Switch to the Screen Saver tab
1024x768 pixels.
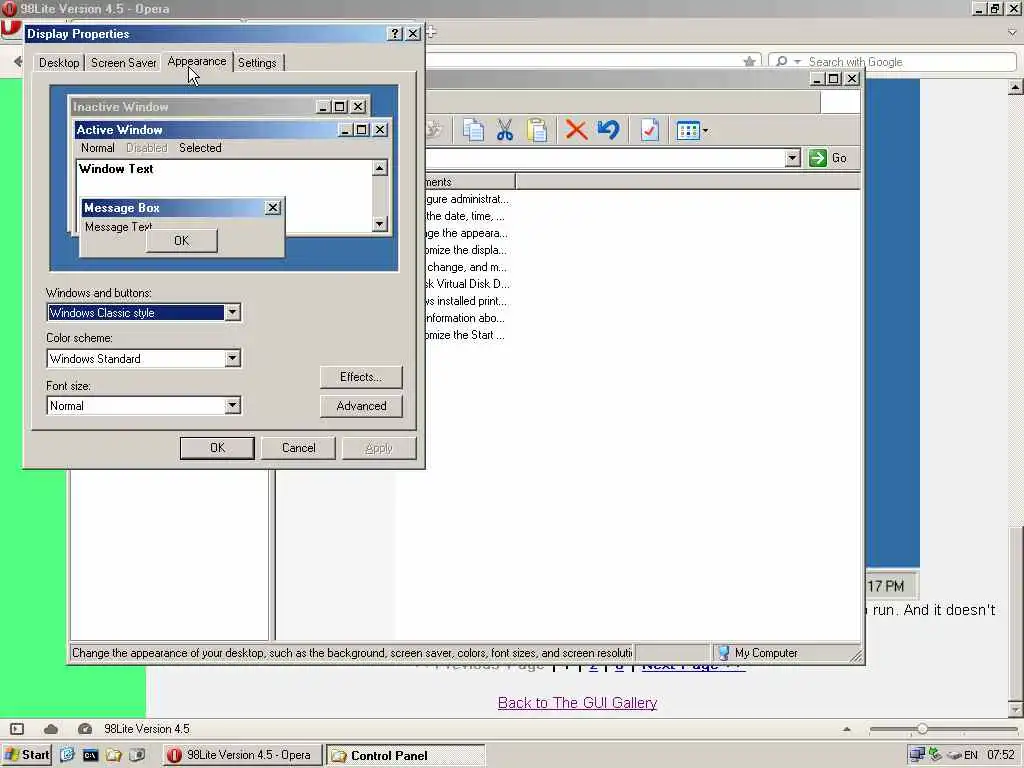[x=123, y=63]
